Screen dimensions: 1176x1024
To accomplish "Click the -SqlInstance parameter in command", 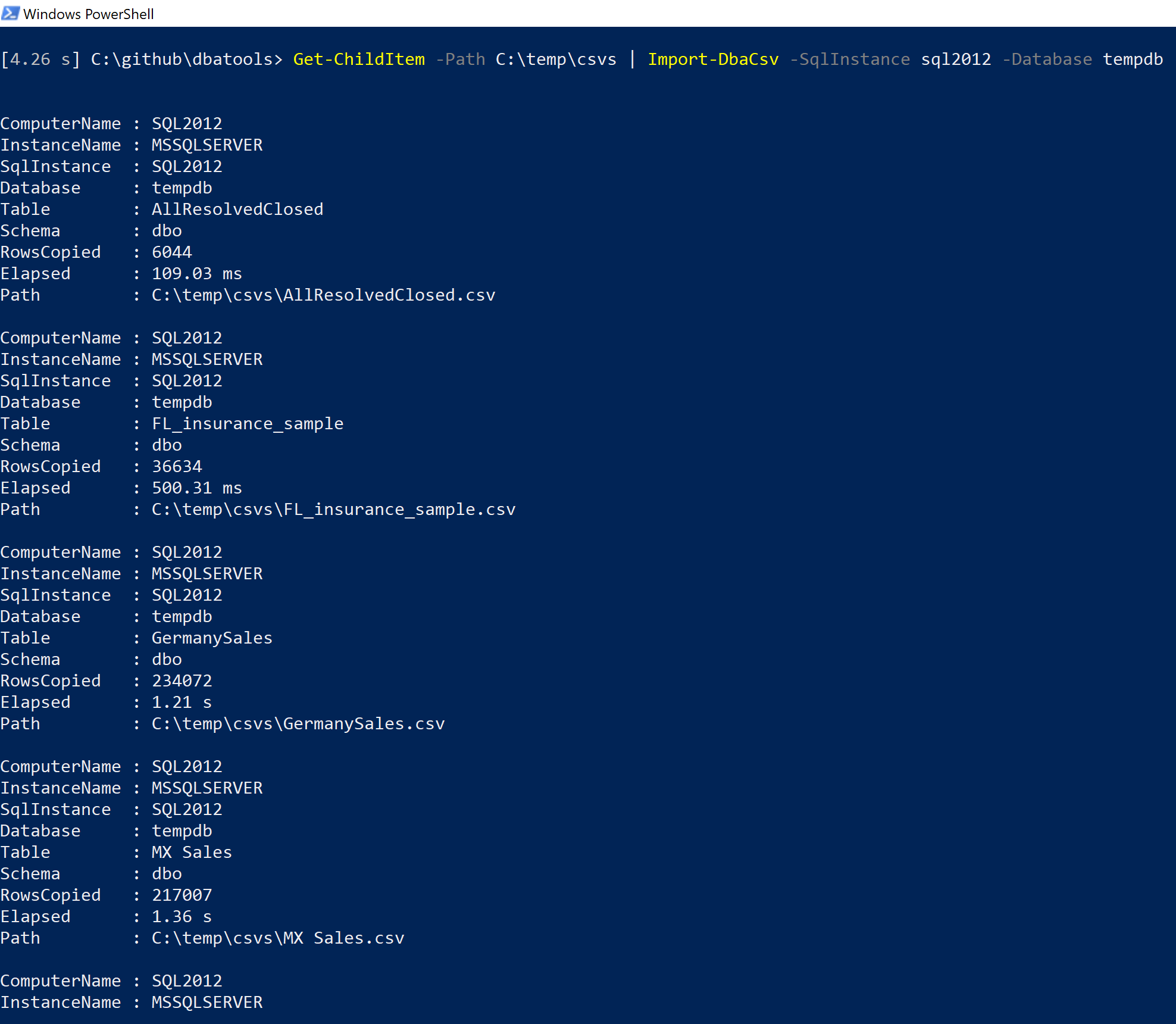I will (x=849, y=60).
